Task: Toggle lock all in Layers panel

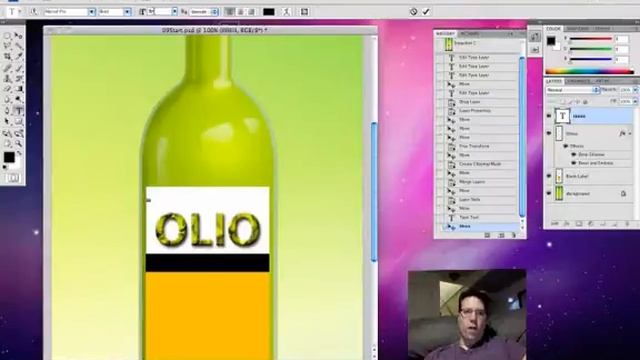Action: (585, 101)
